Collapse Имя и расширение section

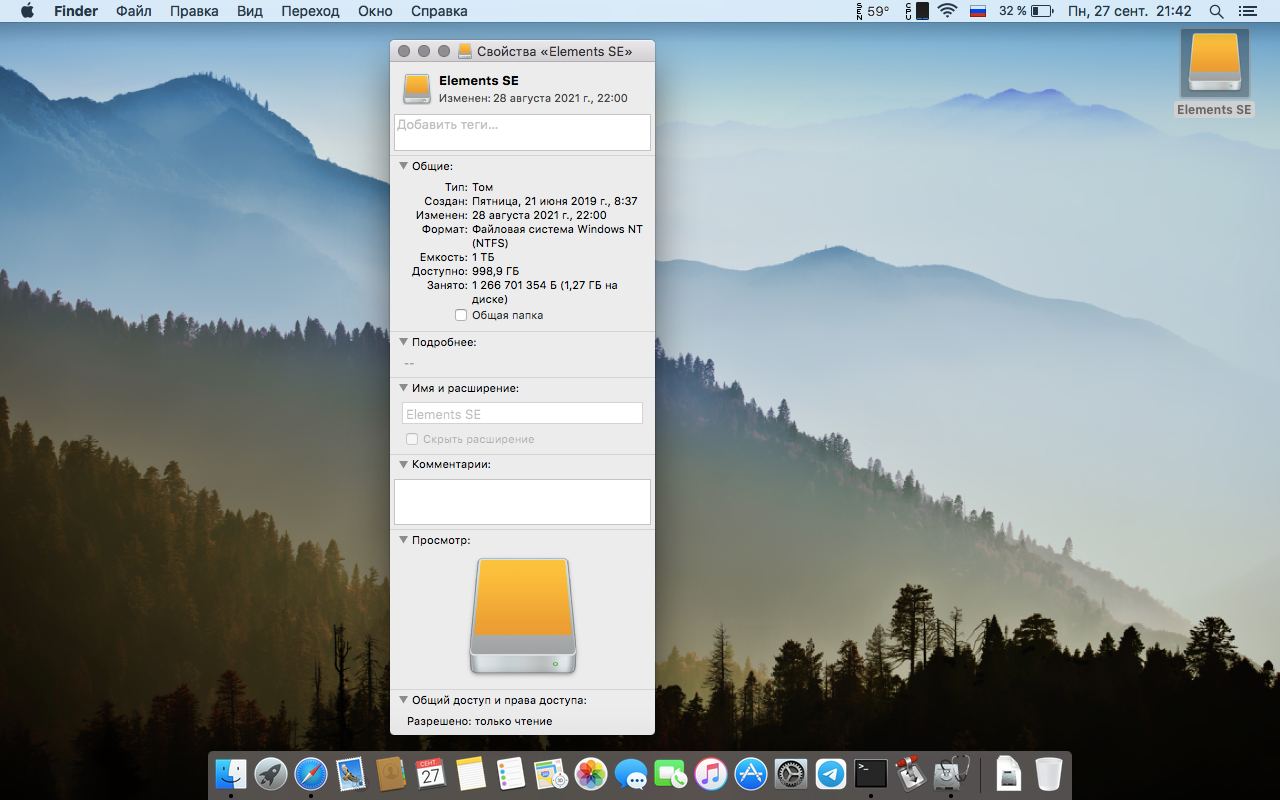(404, 388)
